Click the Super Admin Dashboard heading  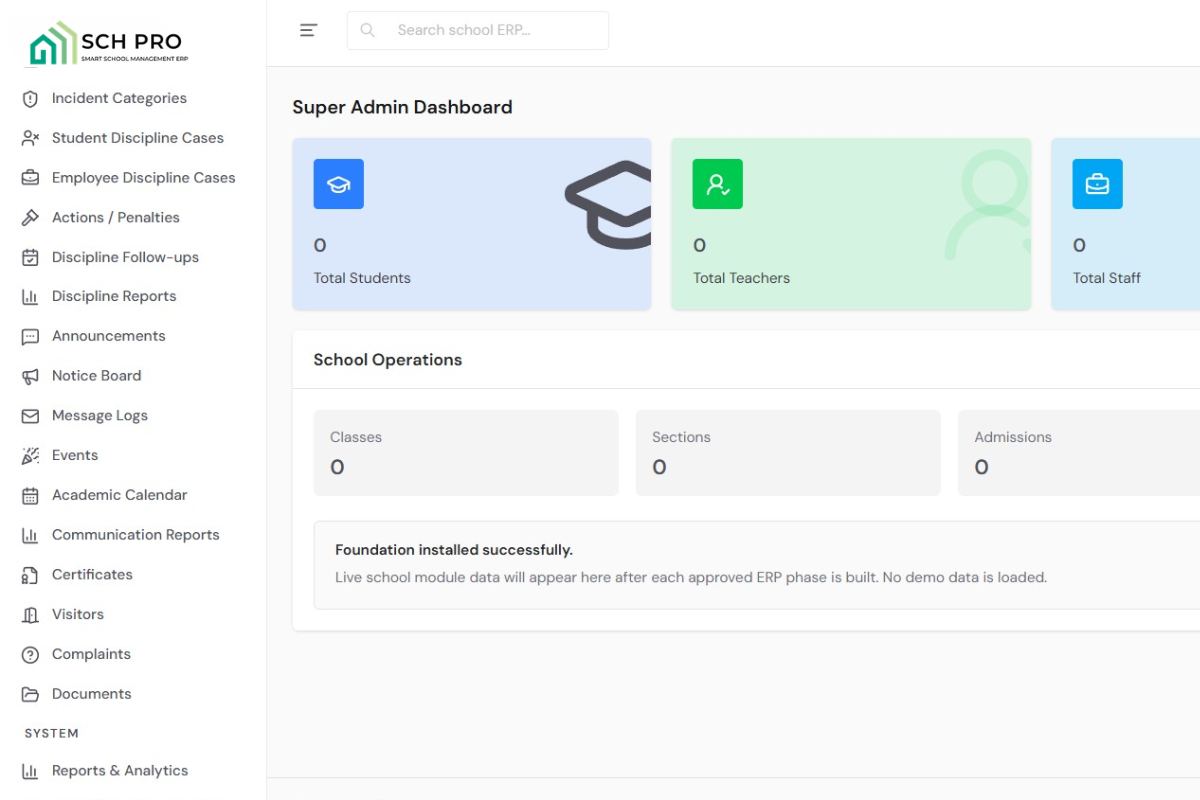402,107
